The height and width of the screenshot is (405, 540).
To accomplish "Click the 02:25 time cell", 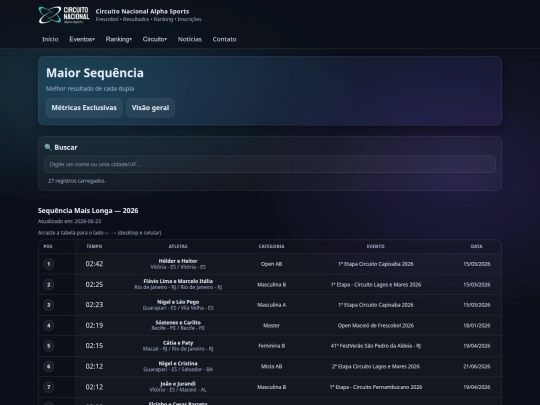I will 94,284.
